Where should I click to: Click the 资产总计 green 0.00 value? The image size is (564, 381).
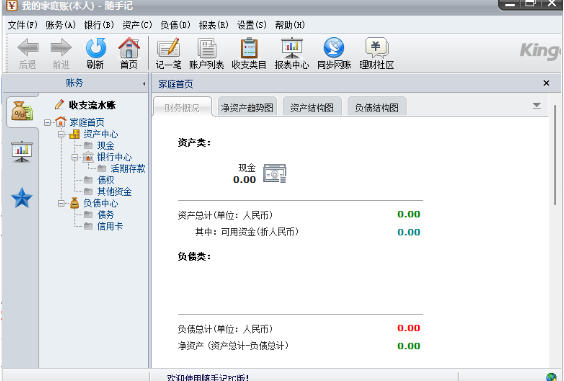point(409,214)
